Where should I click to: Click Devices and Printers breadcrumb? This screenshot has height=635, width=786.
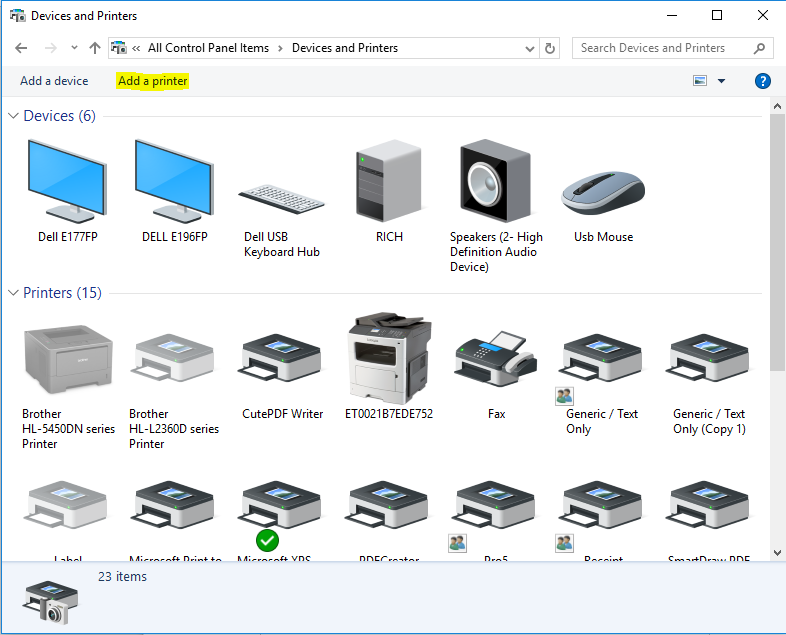345,48
